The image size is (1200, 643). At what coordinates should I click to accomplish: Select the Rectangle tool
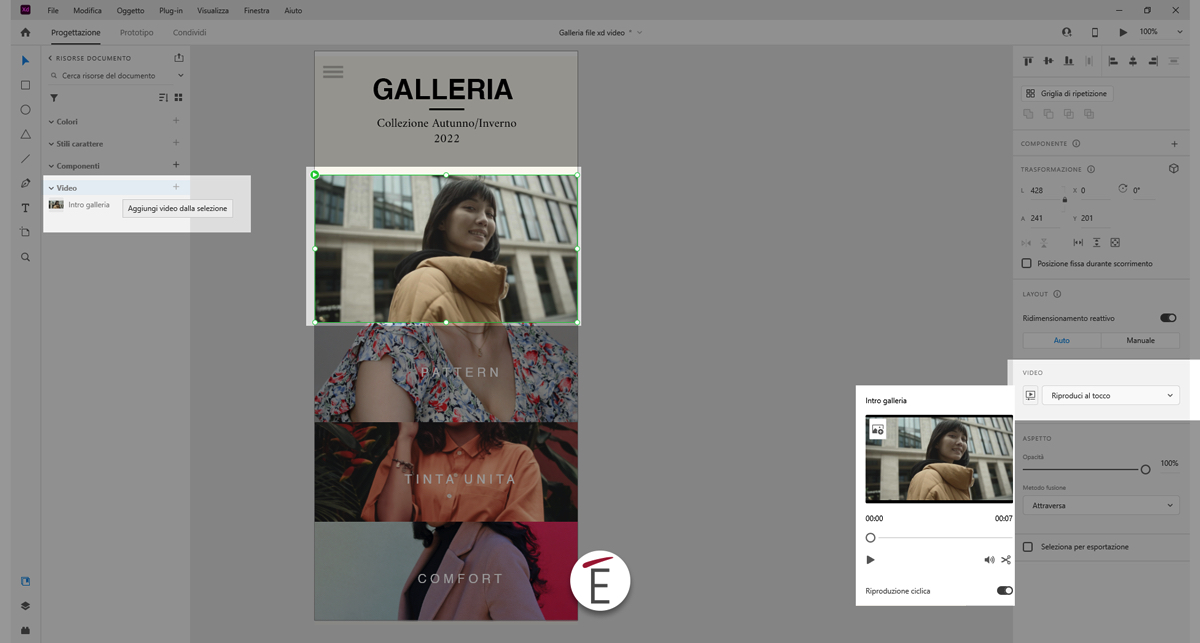(x=26, y=85)
